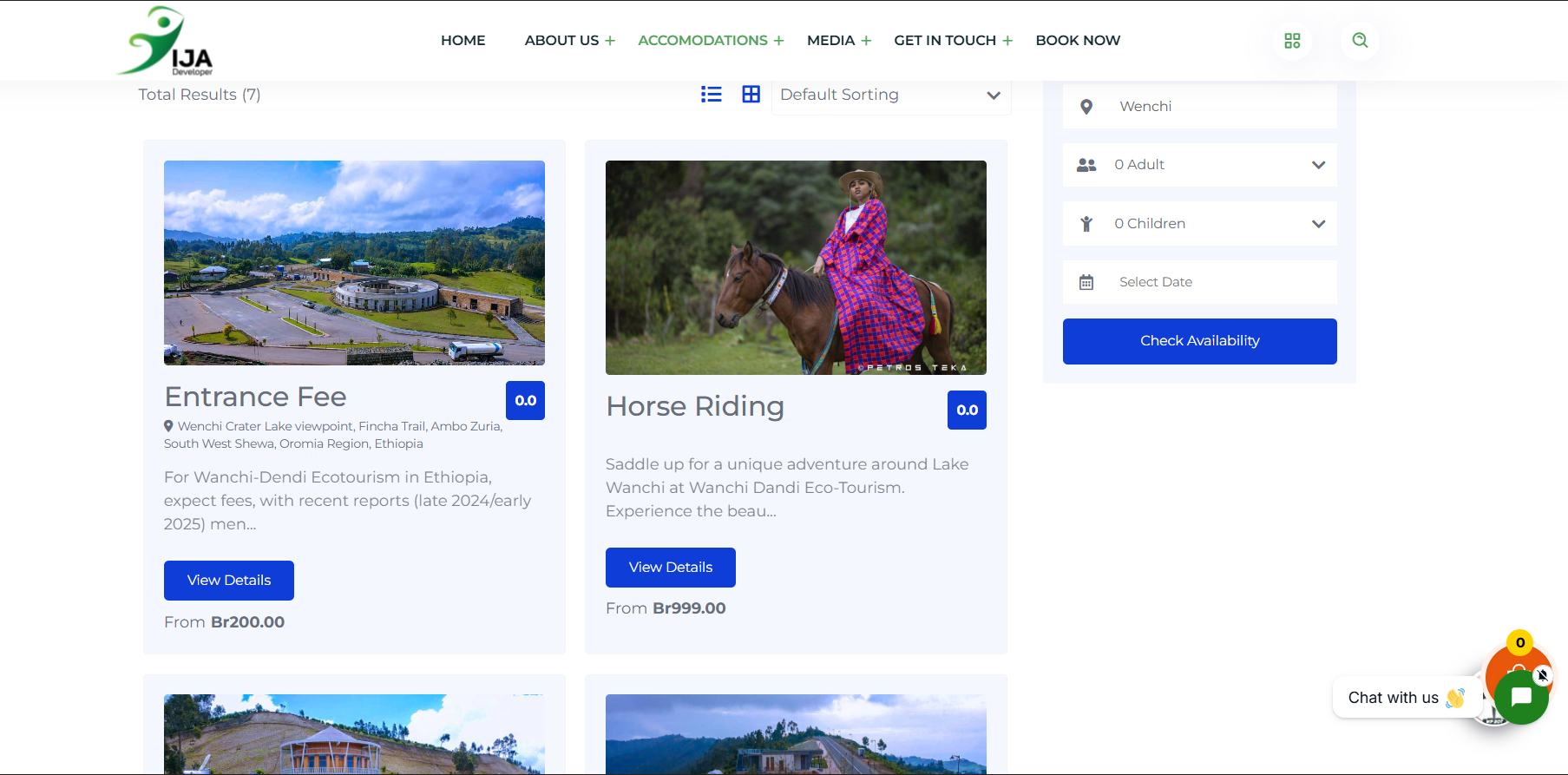Click the calendar icon beside Select Date

(1086, 282)
